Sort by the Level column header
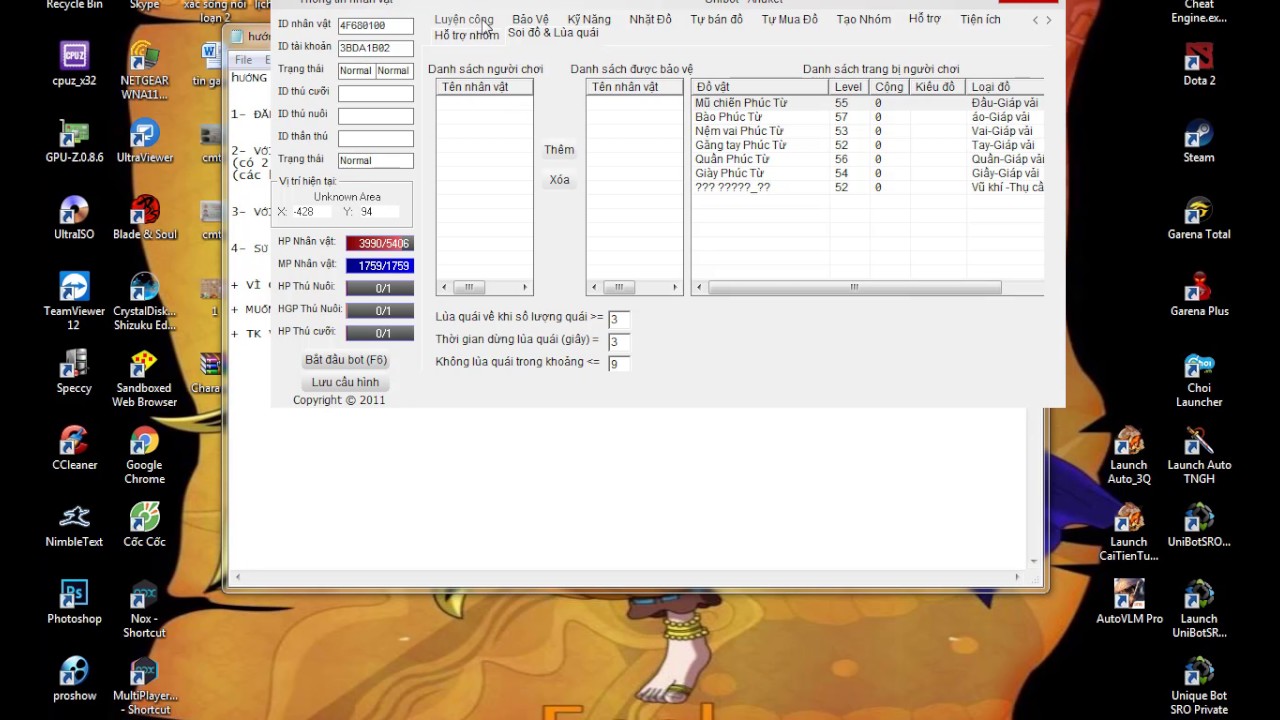 (x=849, y=87)
